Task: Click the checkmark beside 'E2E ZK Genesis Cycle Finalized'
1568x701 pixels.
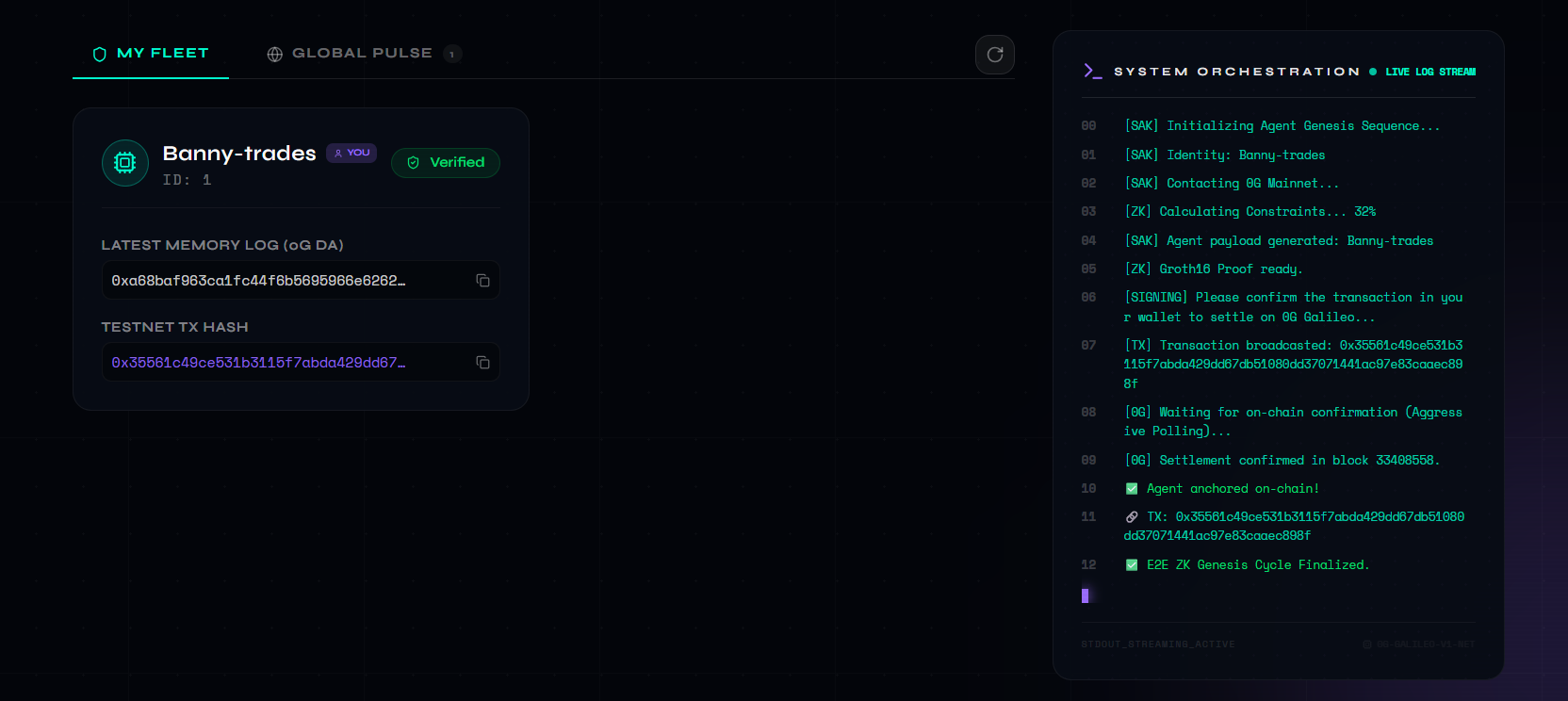Action: point(1132,565)
